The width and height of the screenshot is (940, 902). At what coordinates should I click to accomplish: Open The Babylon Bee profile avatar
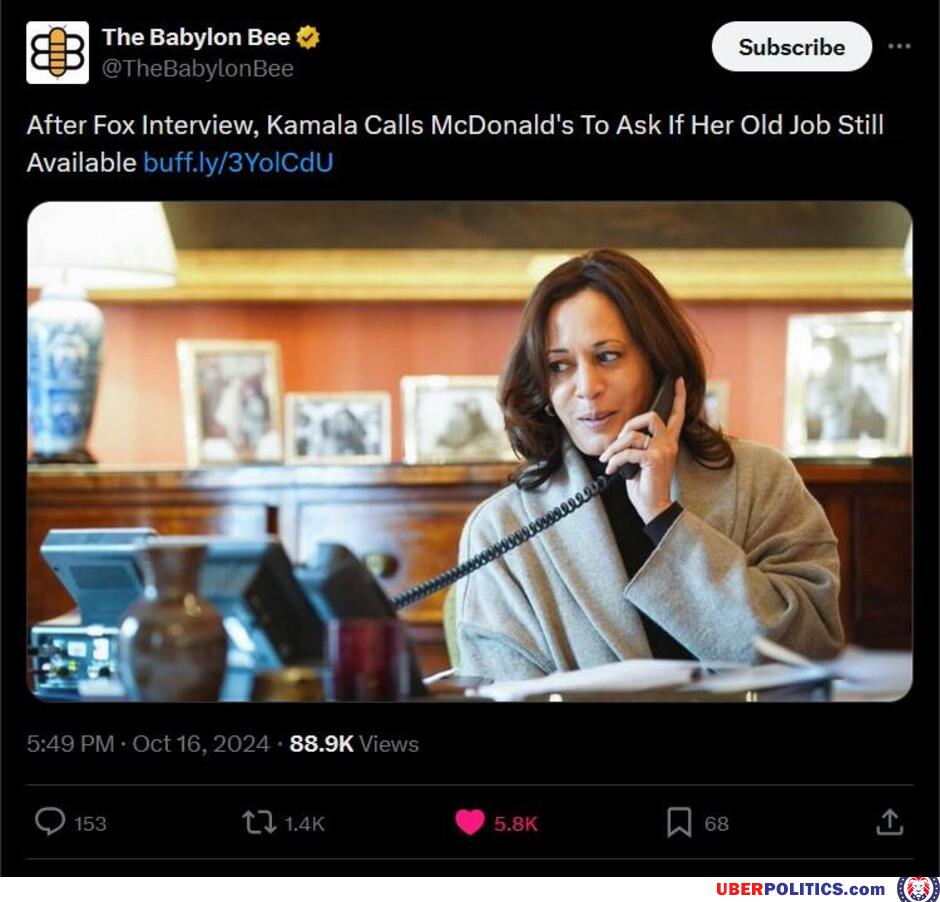point(57,52)
